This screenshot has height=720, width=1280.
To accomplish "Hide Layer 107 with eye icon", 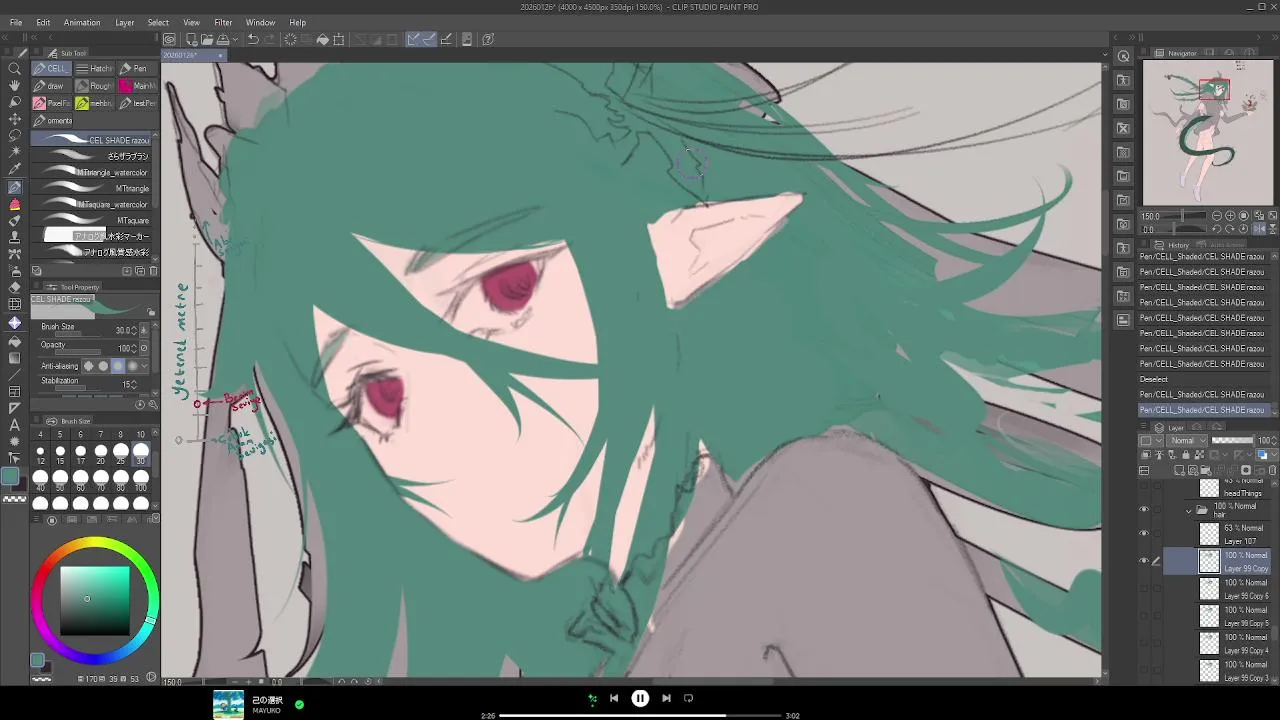I will pos(1144,534).
